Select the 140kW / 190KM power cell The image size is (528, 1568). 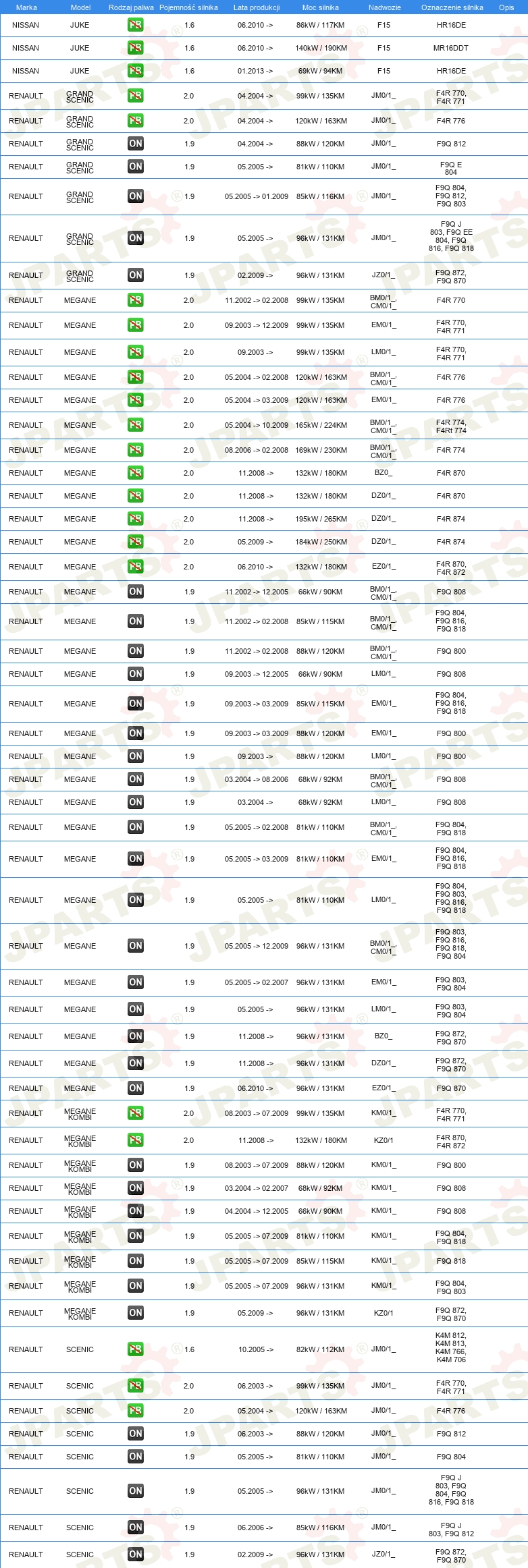(x=321, y=48)
